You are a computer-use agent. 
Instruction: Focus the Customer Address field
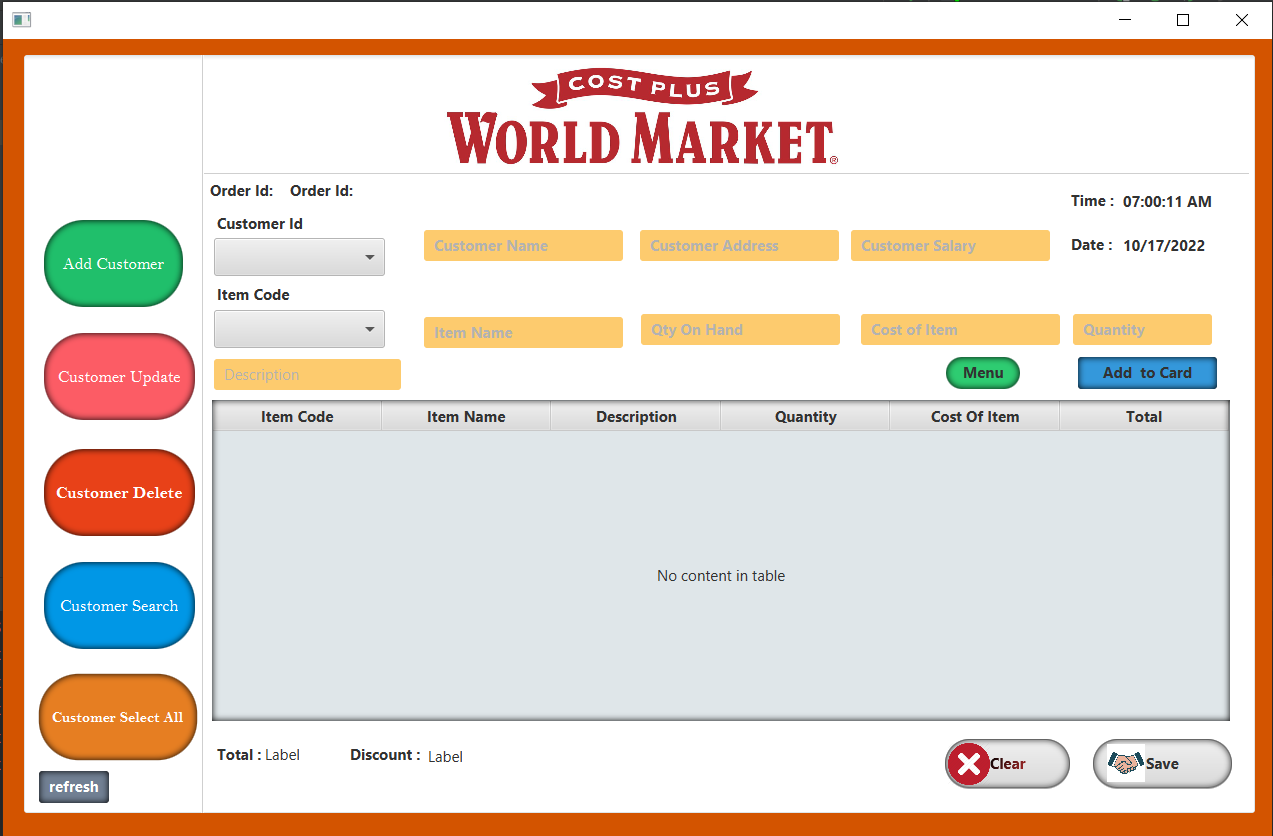[x=739, y=246]
